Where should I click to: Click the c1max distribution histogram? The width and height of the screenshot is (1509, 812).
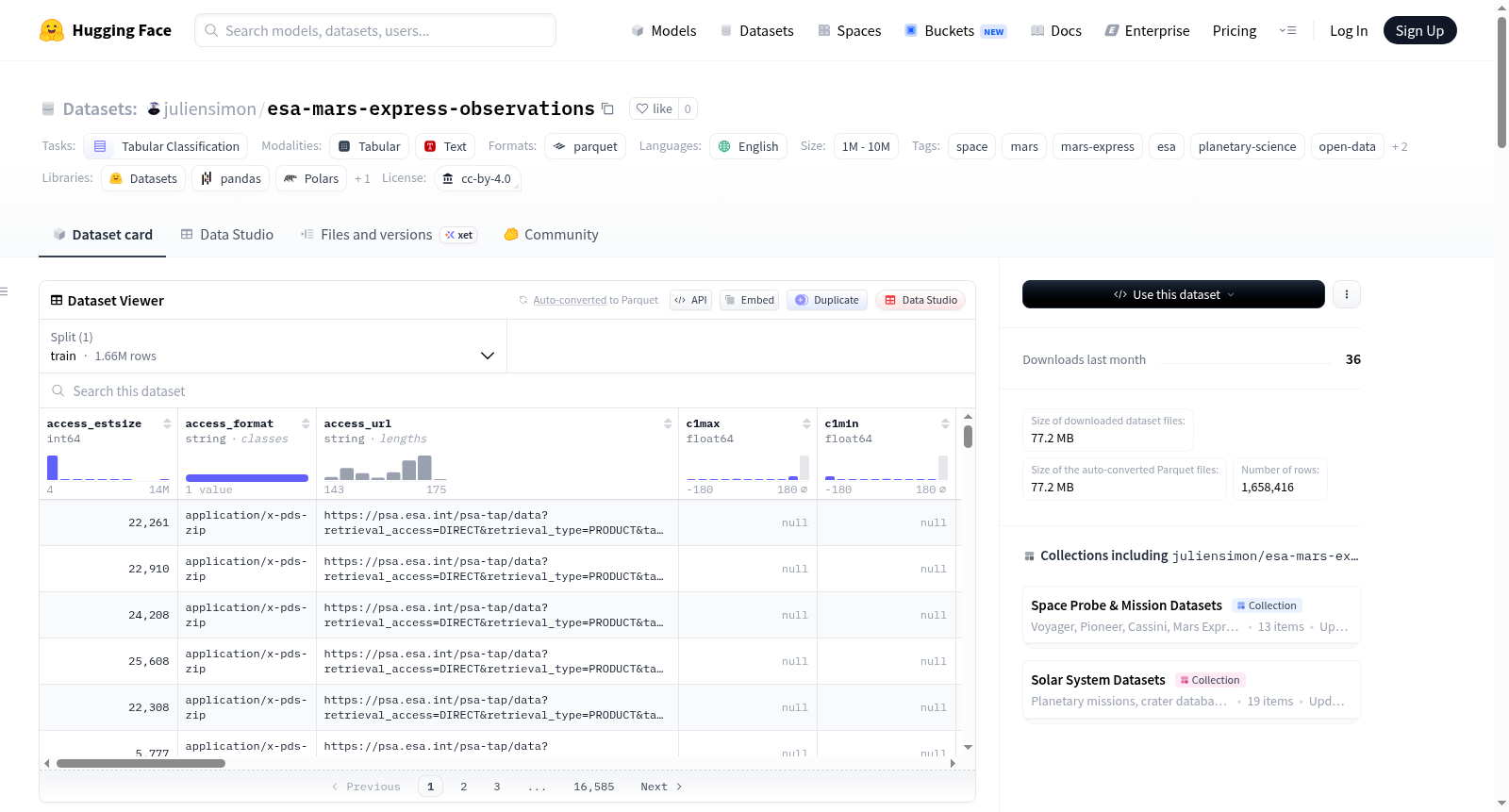[x=748, y=468]
